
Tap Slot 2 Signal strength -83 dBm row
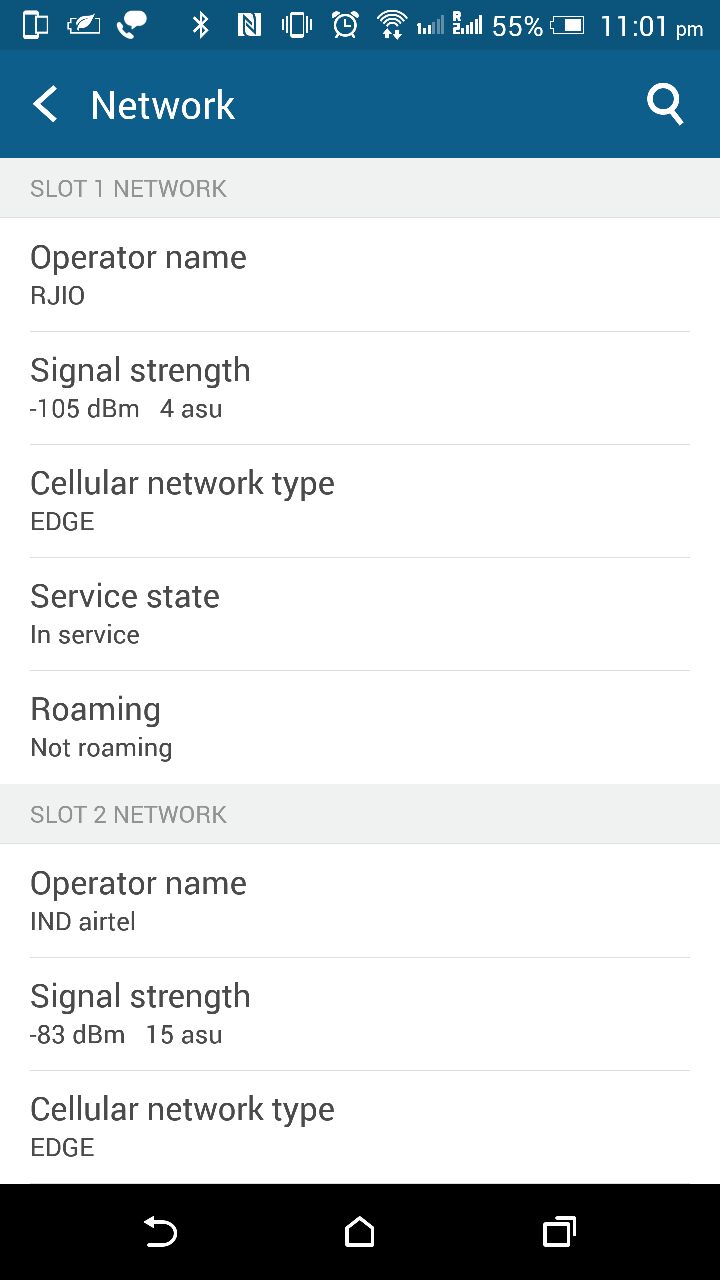point(360,1014)
